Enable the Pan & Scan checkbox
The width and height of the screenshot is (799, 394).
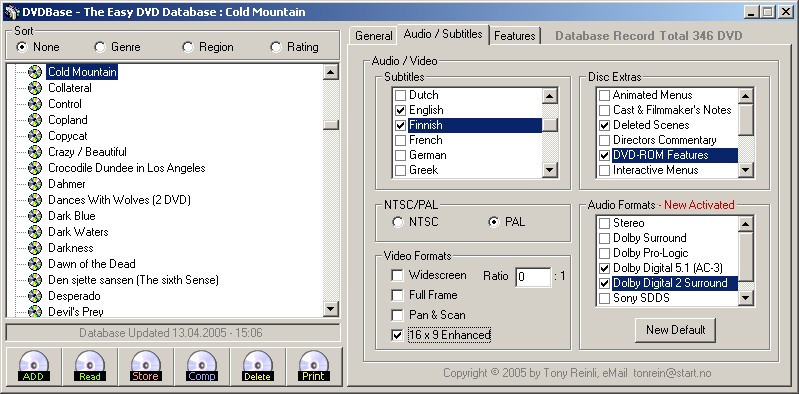[397, 315]
